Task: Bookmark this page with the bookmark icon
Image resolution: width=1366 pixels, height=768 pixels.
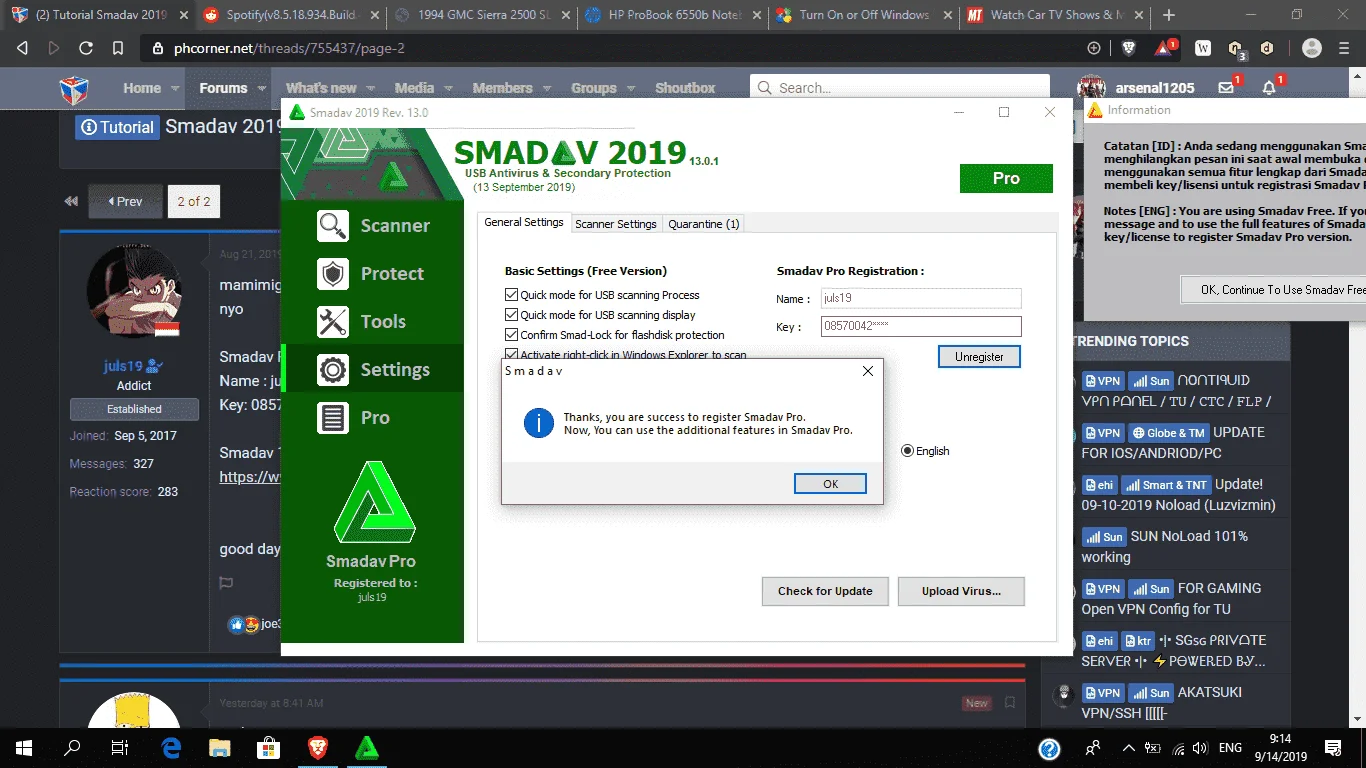Action: coord(118,48)
